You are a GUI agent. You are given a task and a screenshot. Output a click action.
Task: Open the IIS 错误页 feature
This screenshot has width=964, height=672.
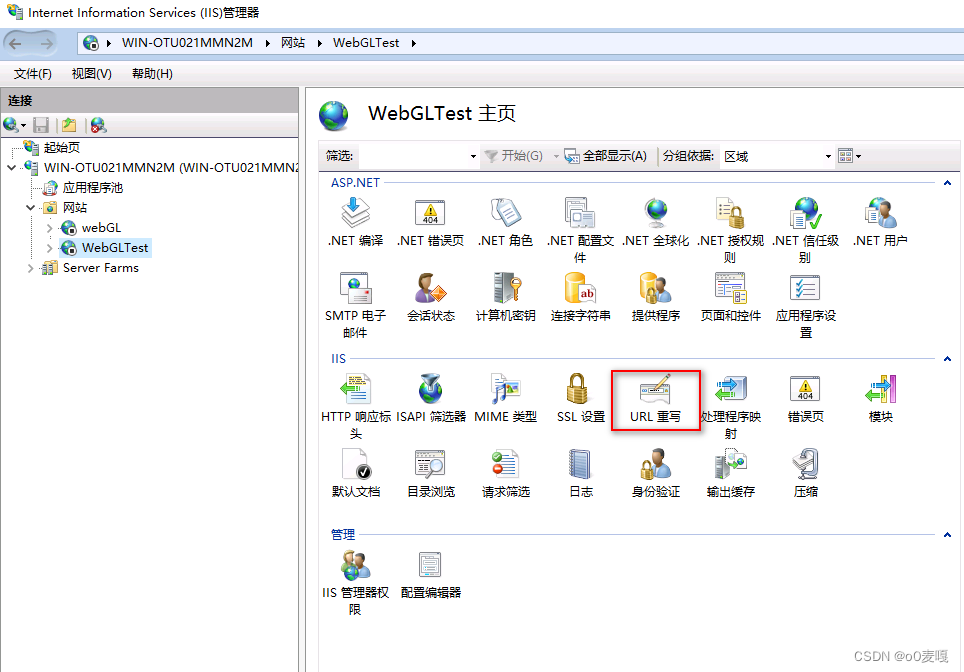[805, 398]
